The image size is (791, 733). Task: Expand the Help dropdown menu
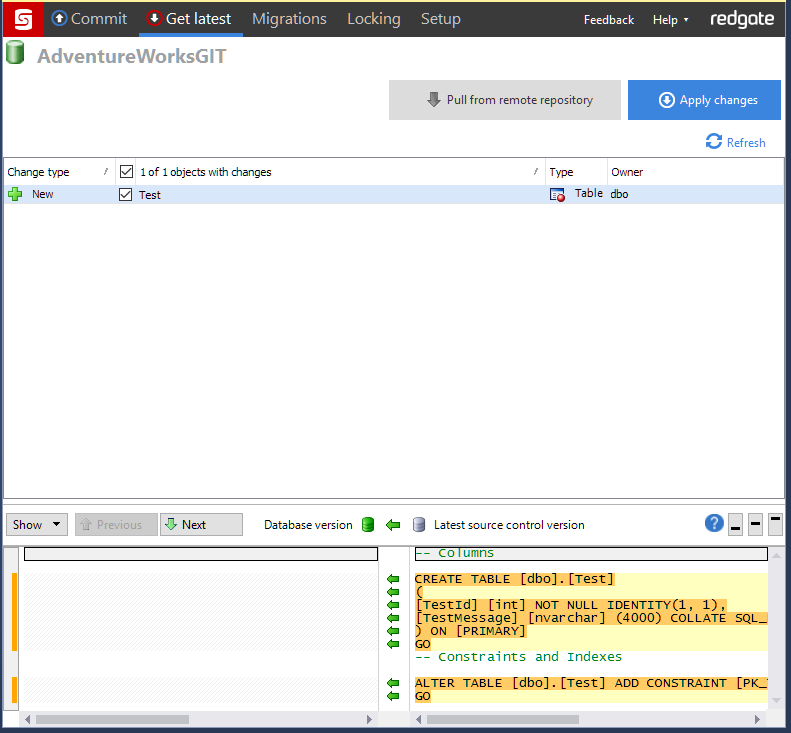670,20
